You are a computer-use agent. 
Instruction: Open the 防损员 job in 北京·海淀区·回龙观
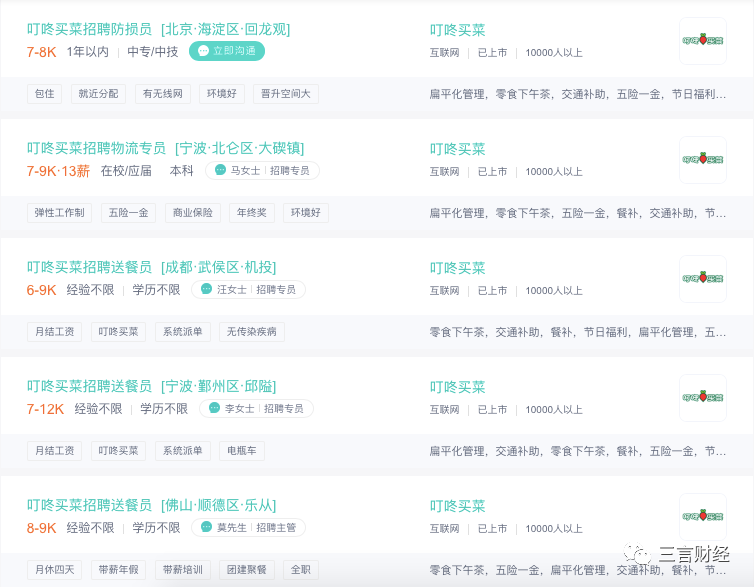[x=158, y=29]
